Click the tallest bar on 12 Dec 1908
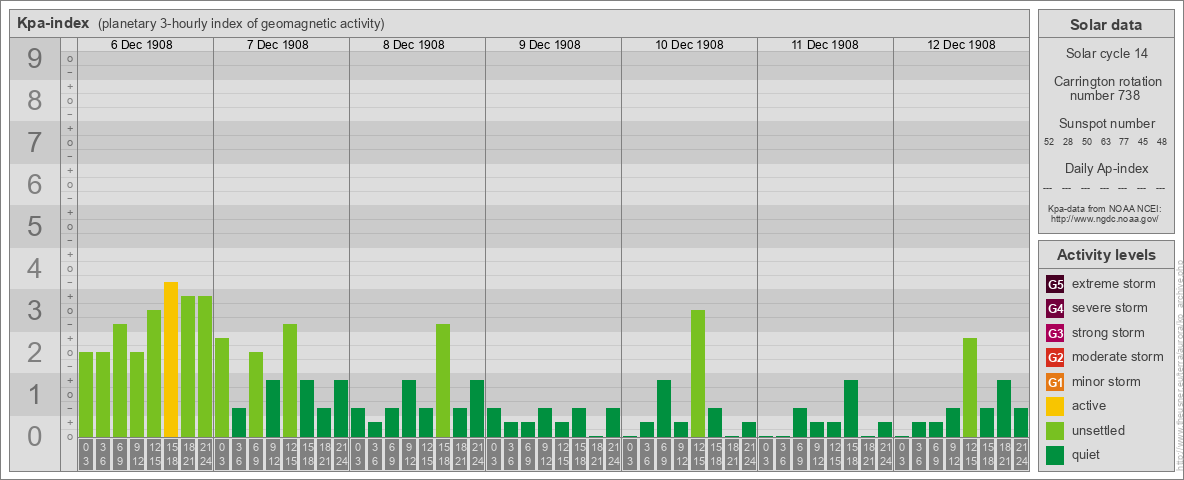 970,387
